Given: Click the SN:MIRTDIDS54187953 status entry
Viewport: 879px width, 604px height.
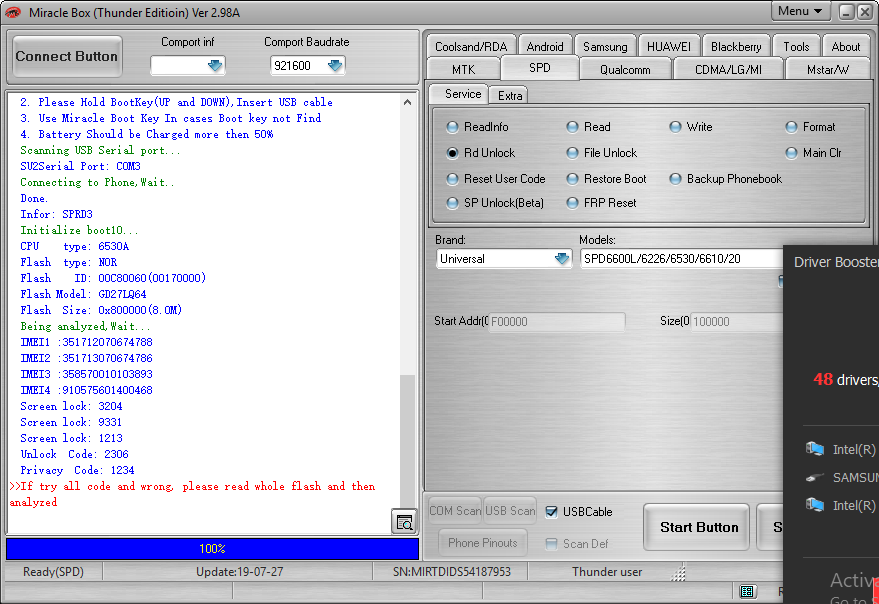Looking at the screenshot, I should coord(451,572).
